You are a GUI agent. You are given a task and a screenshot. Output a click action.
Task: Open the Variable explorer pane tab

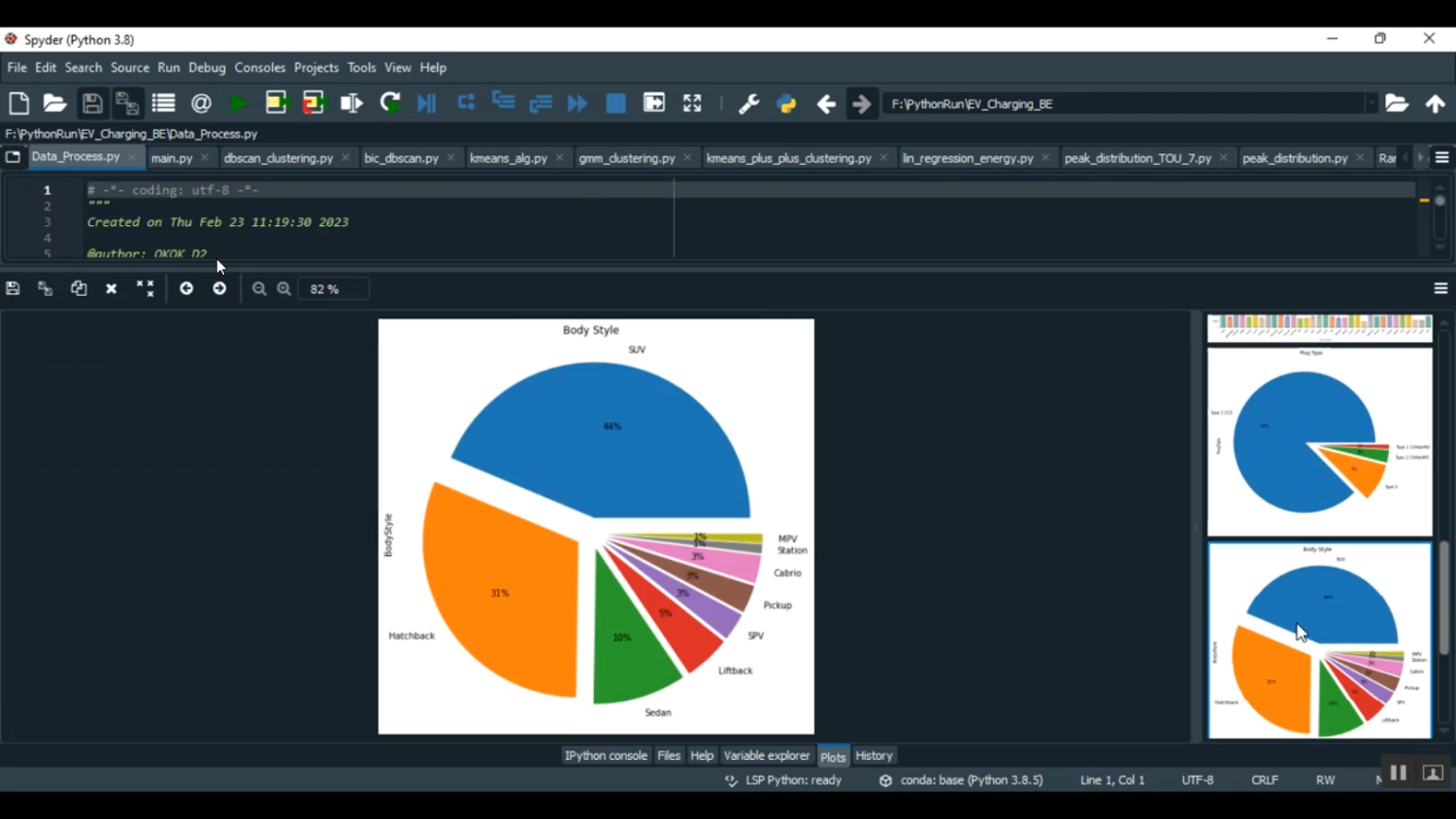click(766, 756)
